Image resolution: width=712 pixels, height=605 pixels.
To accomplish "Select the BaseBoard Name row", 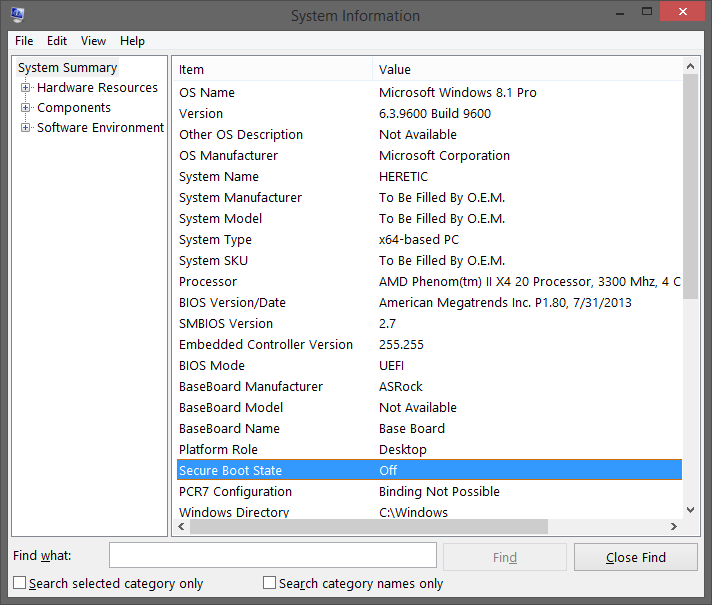I will pyautogui.click(x=429, y=429).
